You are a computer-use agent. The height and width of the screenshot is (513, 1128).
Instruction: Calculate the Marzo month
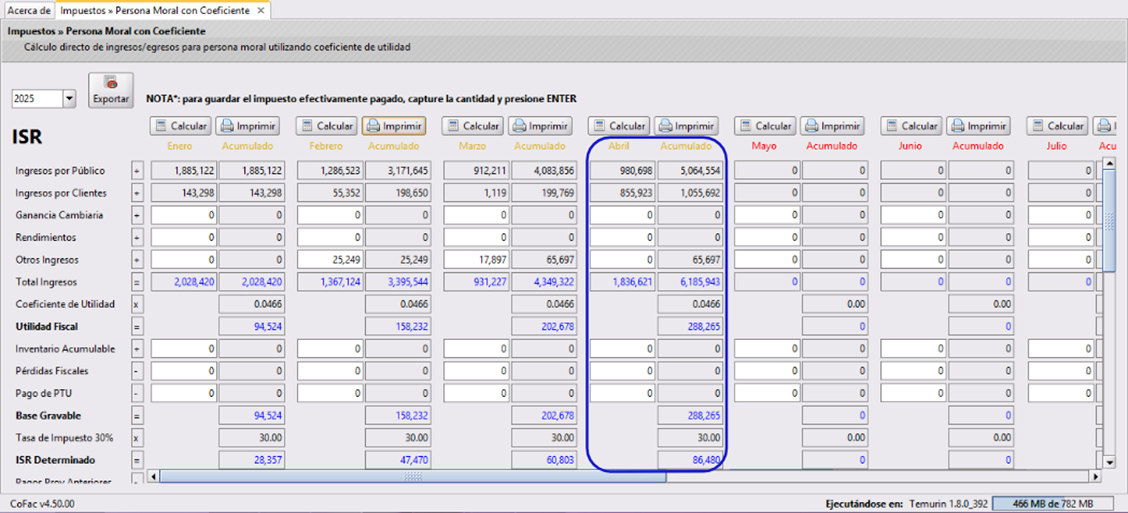pyautogui.click(x=472, y=126)
